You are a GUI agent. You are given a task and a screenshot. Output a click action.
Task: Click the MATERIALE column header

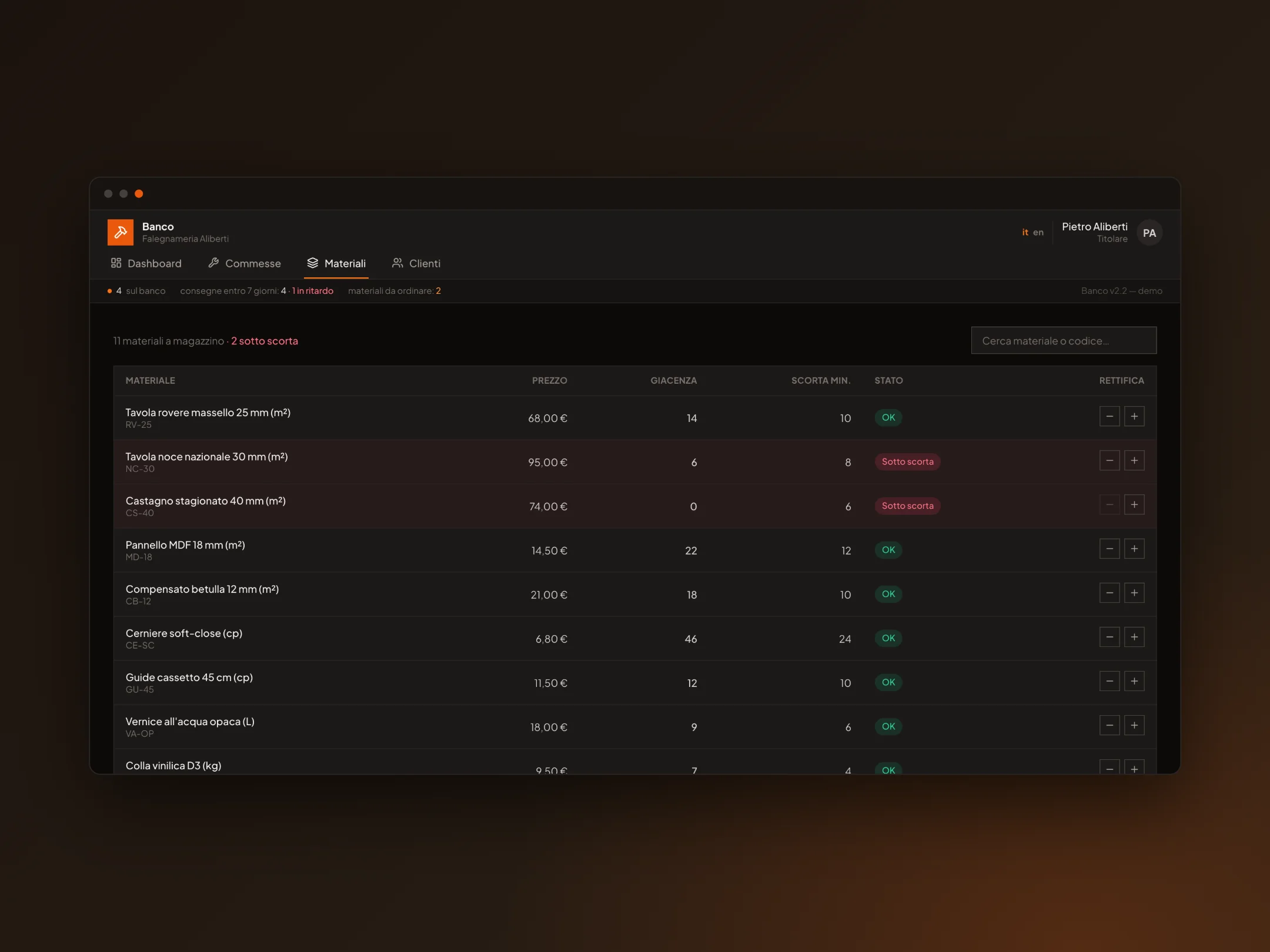coord(151,381)
